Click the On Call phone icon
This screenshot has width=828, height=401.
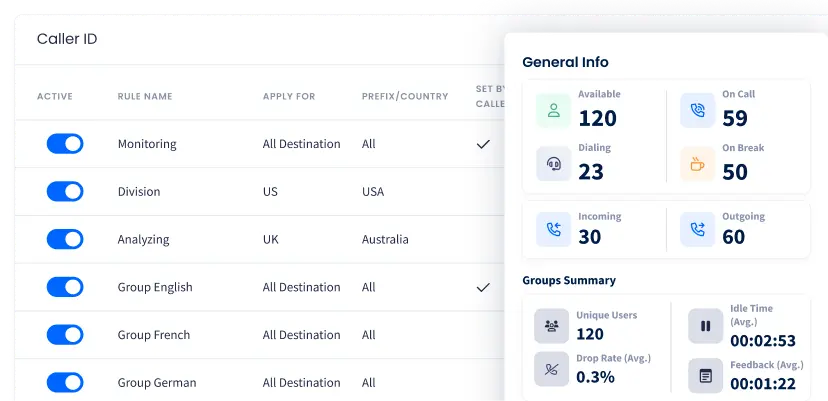pyautogui.click(x=698, y=110)
